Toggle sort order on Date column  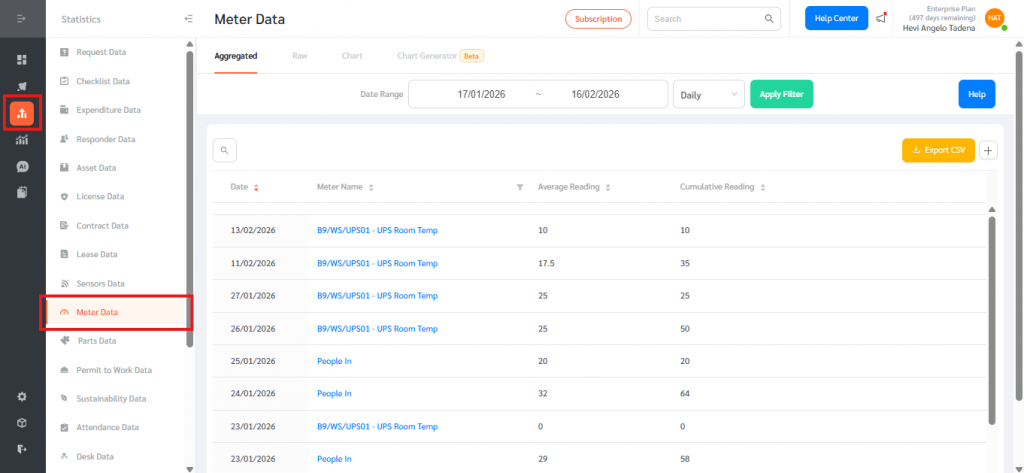click(256, 187)
